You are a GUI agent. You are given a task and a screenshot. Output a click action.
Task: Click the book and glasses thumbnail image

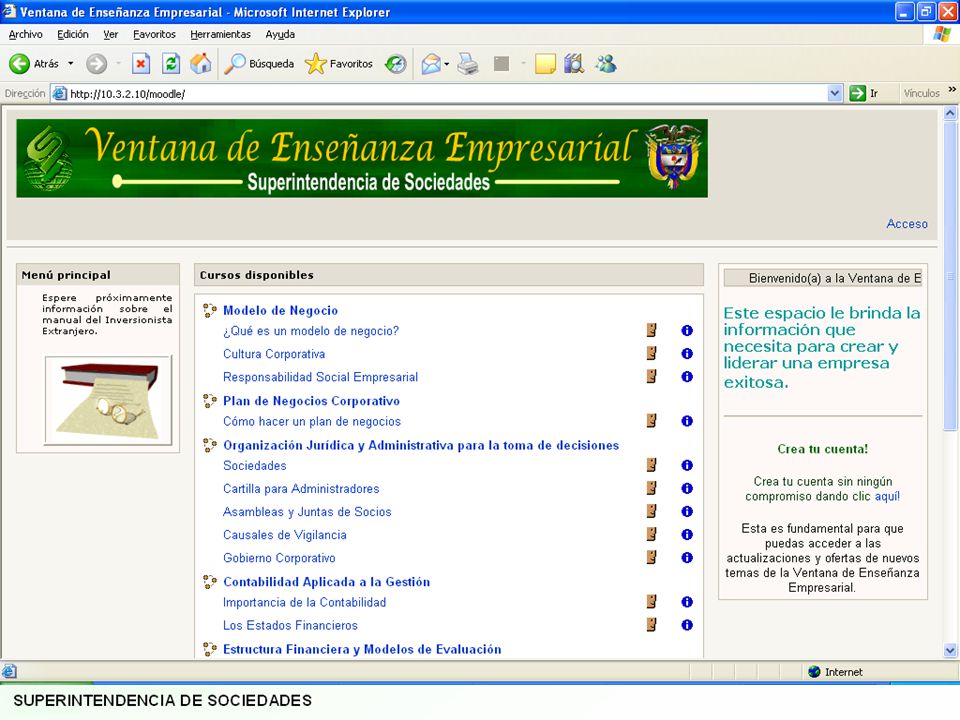(108, 400)
